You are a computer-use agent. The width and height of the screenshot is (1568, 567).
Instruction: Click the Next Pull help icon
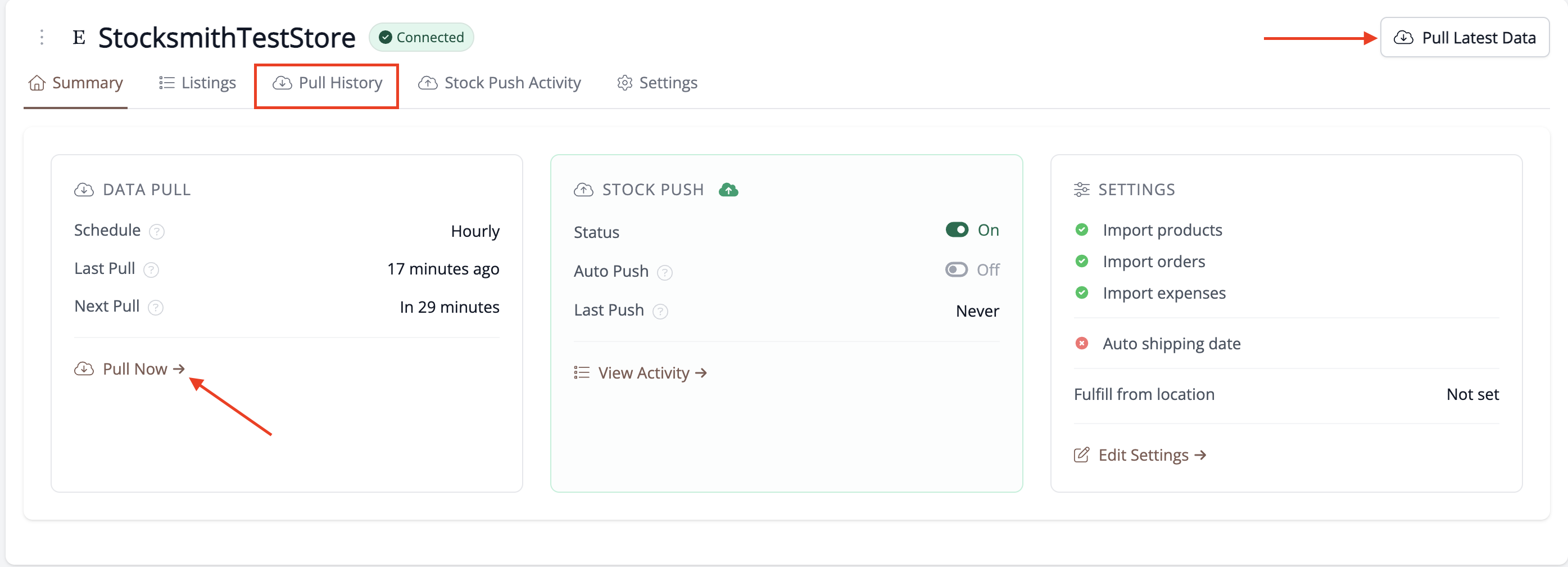click(x=156, y=308)
